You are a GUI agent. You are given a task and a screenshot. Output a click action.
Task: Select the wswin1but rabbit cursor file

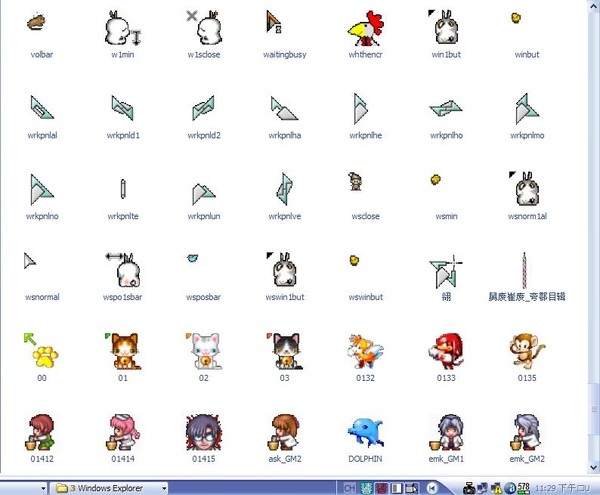[282, 269]
